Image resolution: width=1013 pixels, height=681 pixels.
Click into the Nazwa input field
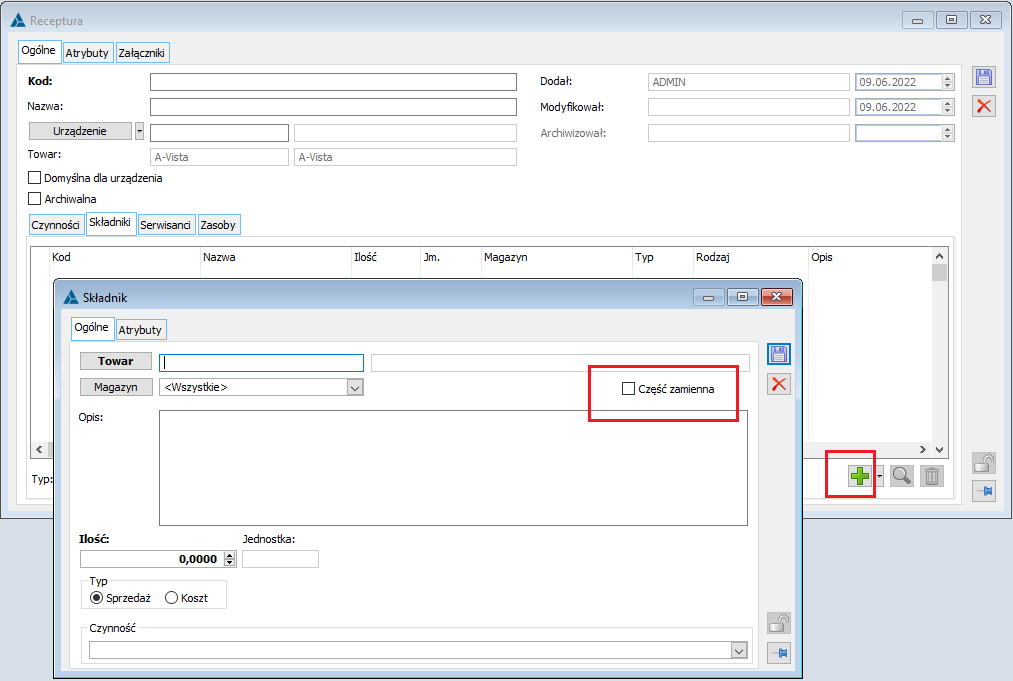coord(333,107)
